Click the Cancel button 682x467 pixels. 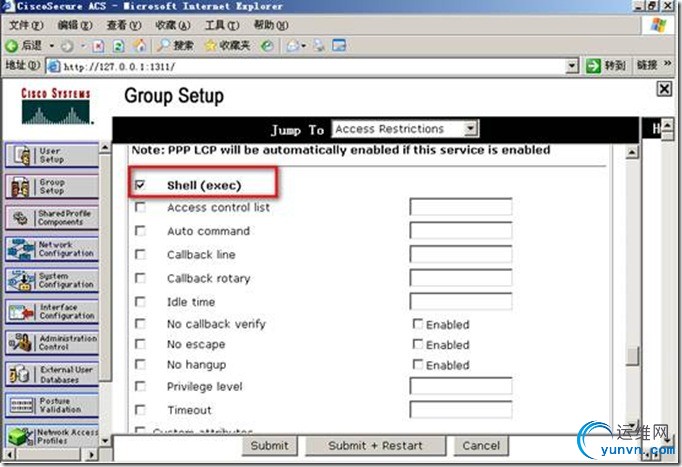pyautogui.click(x=481, y=446)
